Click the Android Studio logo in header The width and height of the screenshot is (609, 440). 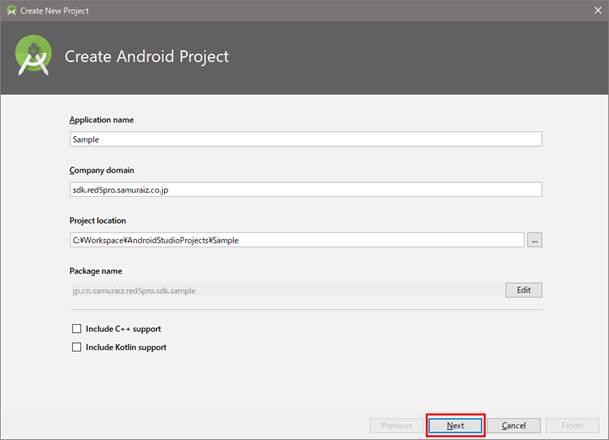33,55
